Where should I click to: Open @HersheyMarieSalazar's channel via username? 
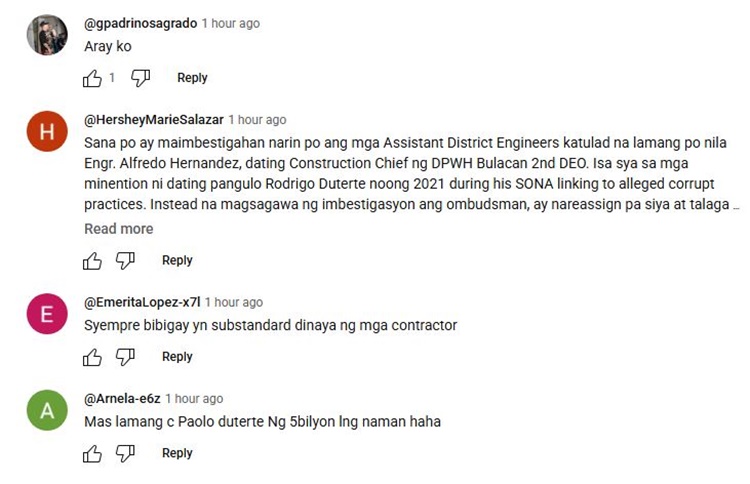point(154,120)
